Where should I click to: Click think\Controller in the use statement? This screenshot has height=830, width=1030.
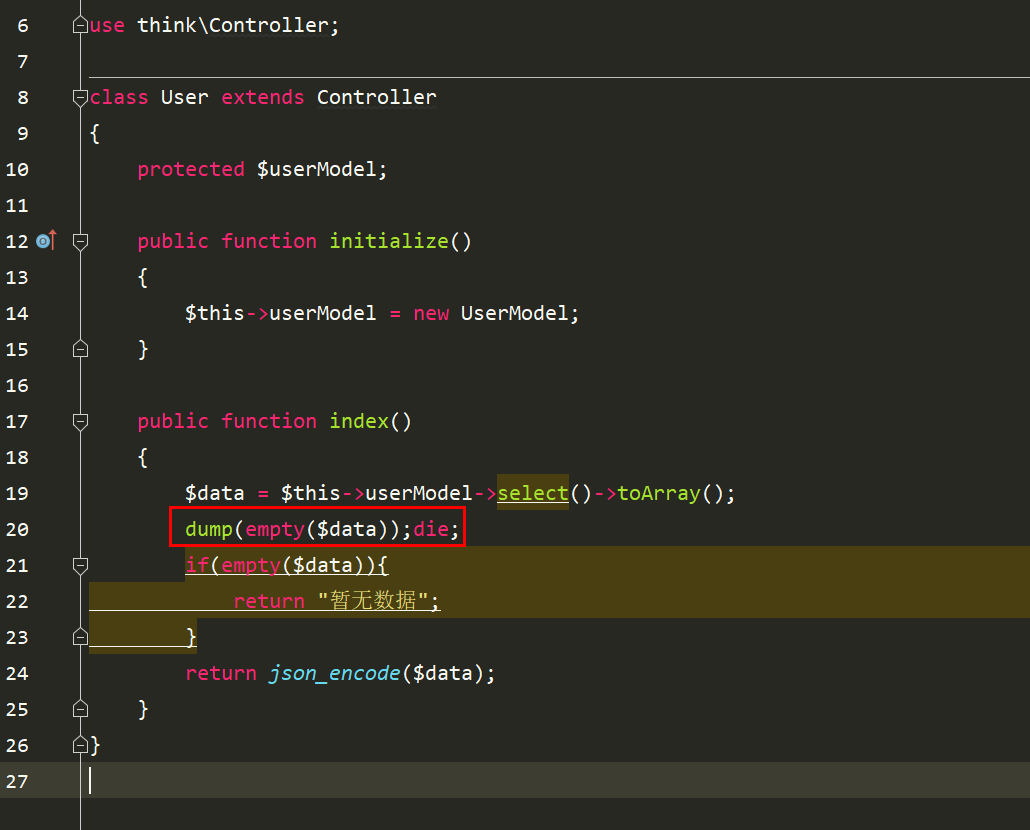pyautogui.click(x=233, y=25)
